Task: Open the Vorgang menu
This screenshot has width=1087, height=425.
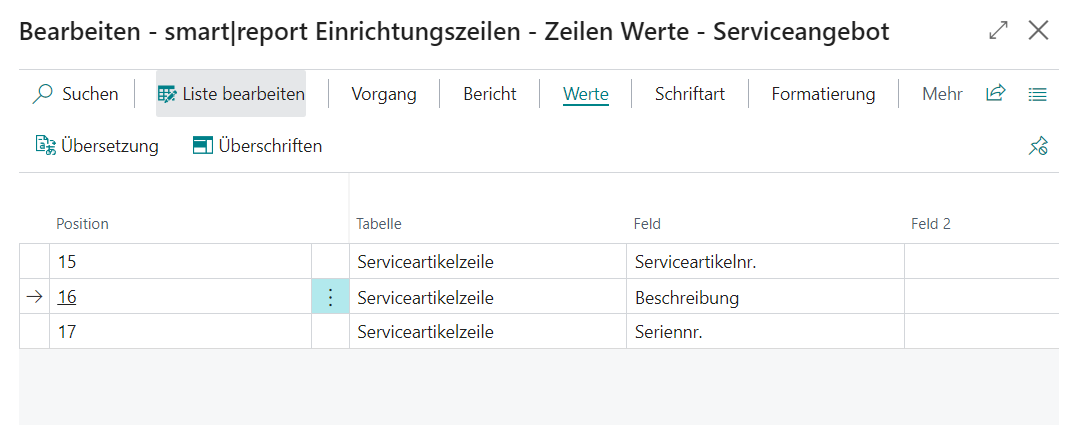Action: pos(383,94)
